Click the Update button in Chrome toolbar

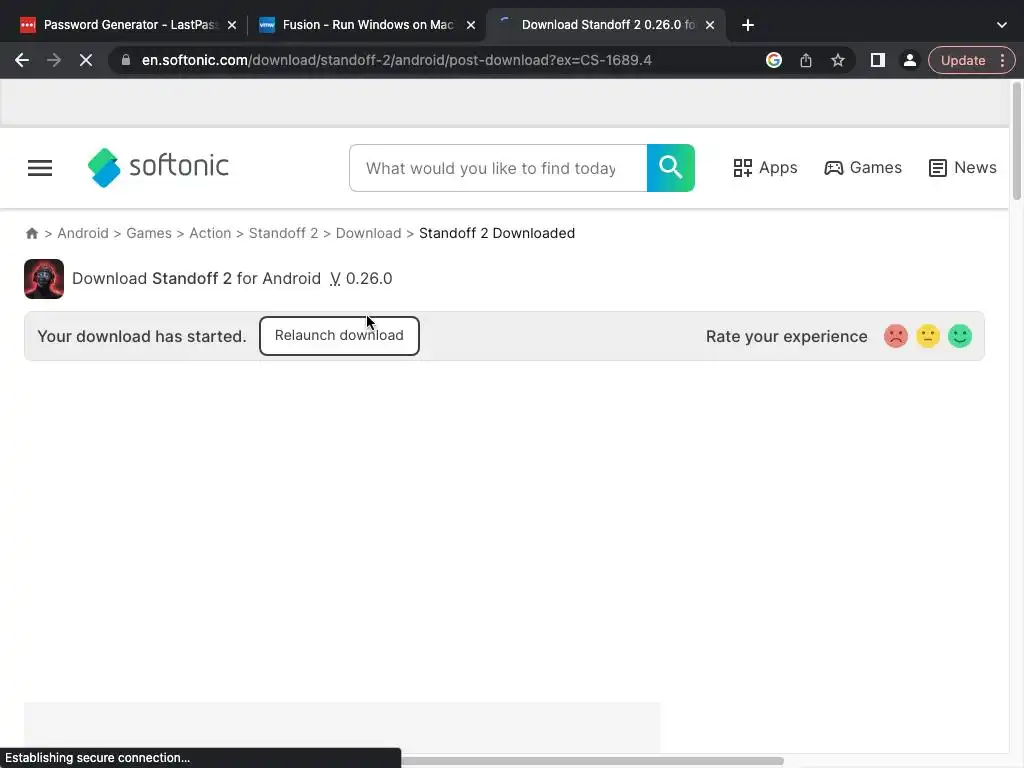pos(963,60)
